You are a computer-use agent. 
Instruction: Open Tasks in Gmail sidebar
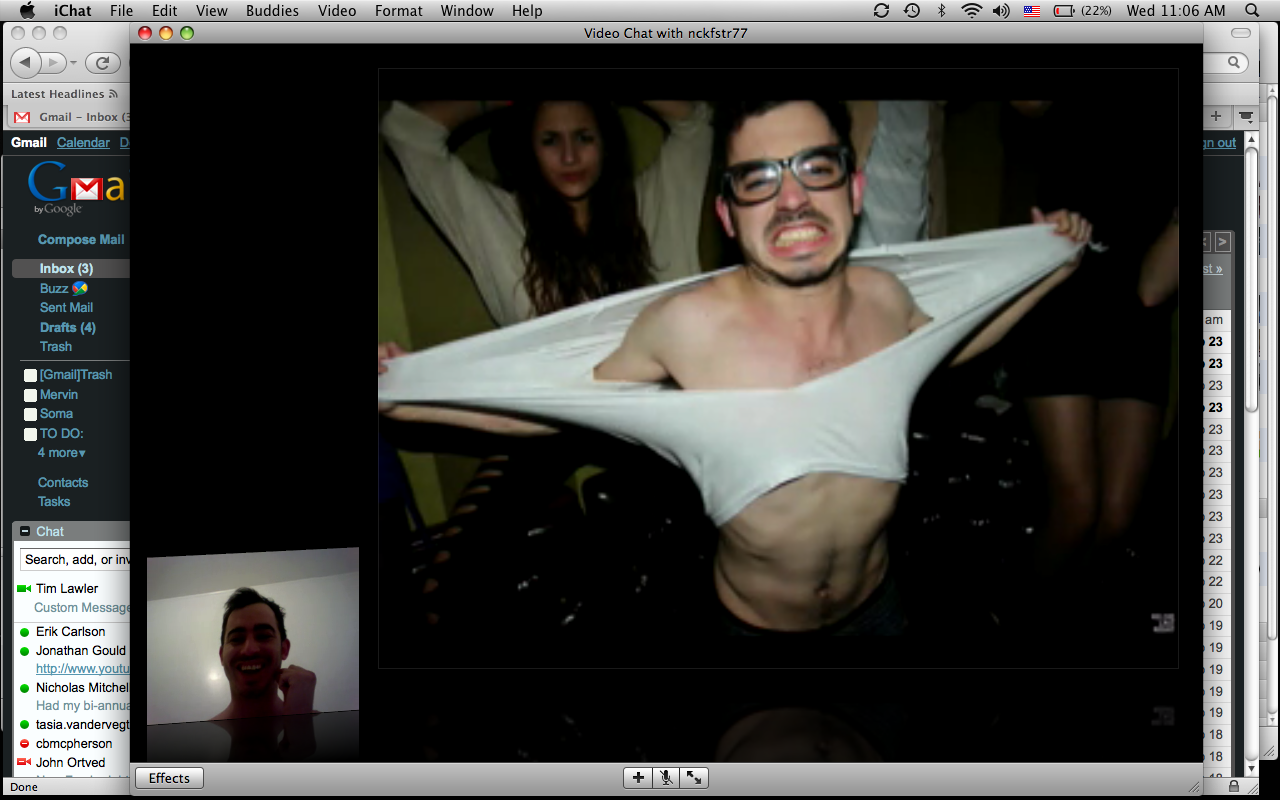(x=54, y=502)
